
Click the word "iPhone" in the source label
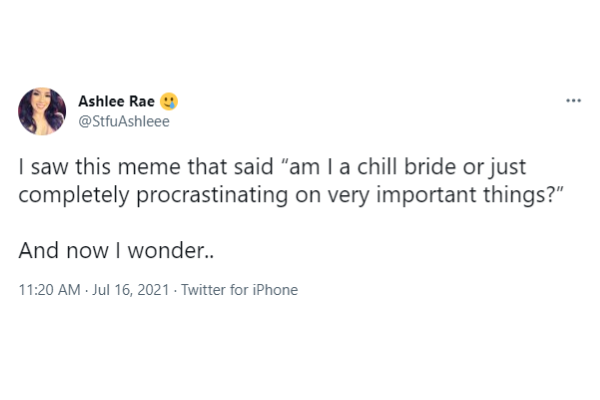coord(274,290)
